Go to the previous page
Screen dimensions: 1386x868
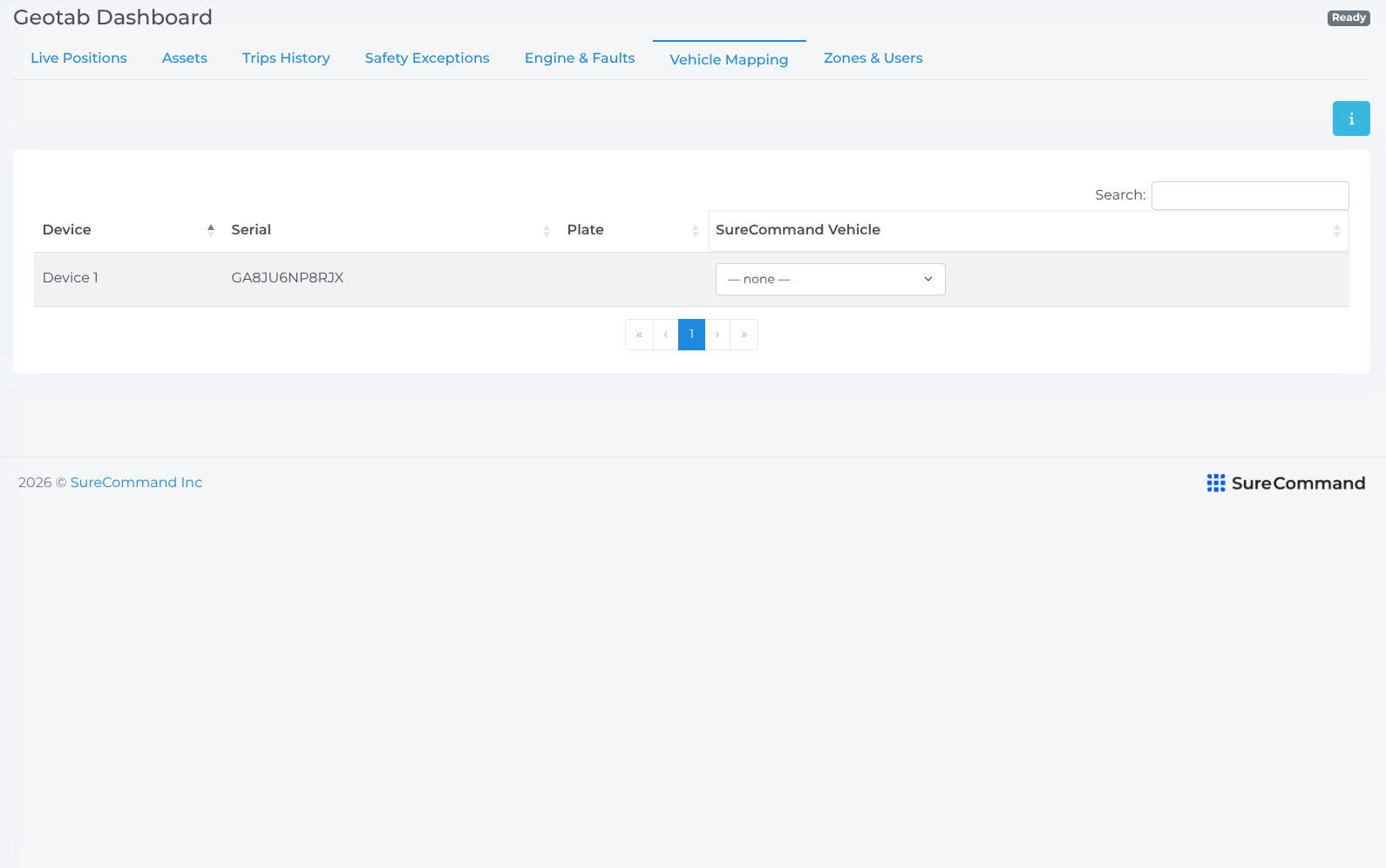point(665,335)
